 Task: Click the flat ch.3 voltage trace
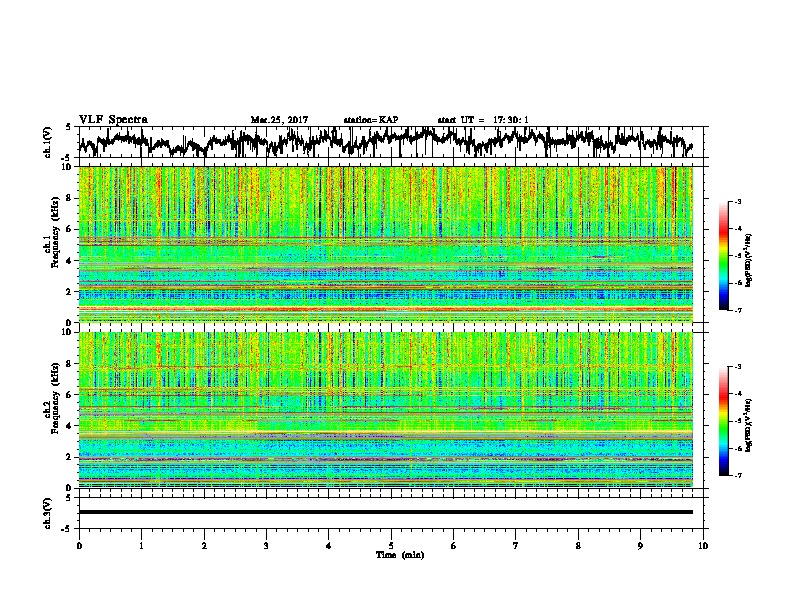(385, 512)
